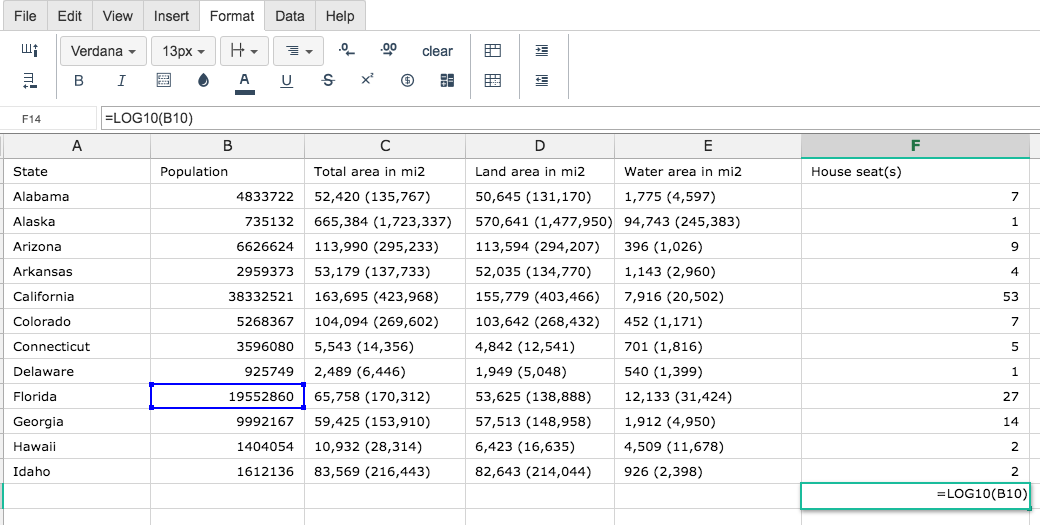Image resolution: width=1040 pixels, height=525 pixels.
Task: Expand the text alignment dropdown
Action: tap(298, 51)
